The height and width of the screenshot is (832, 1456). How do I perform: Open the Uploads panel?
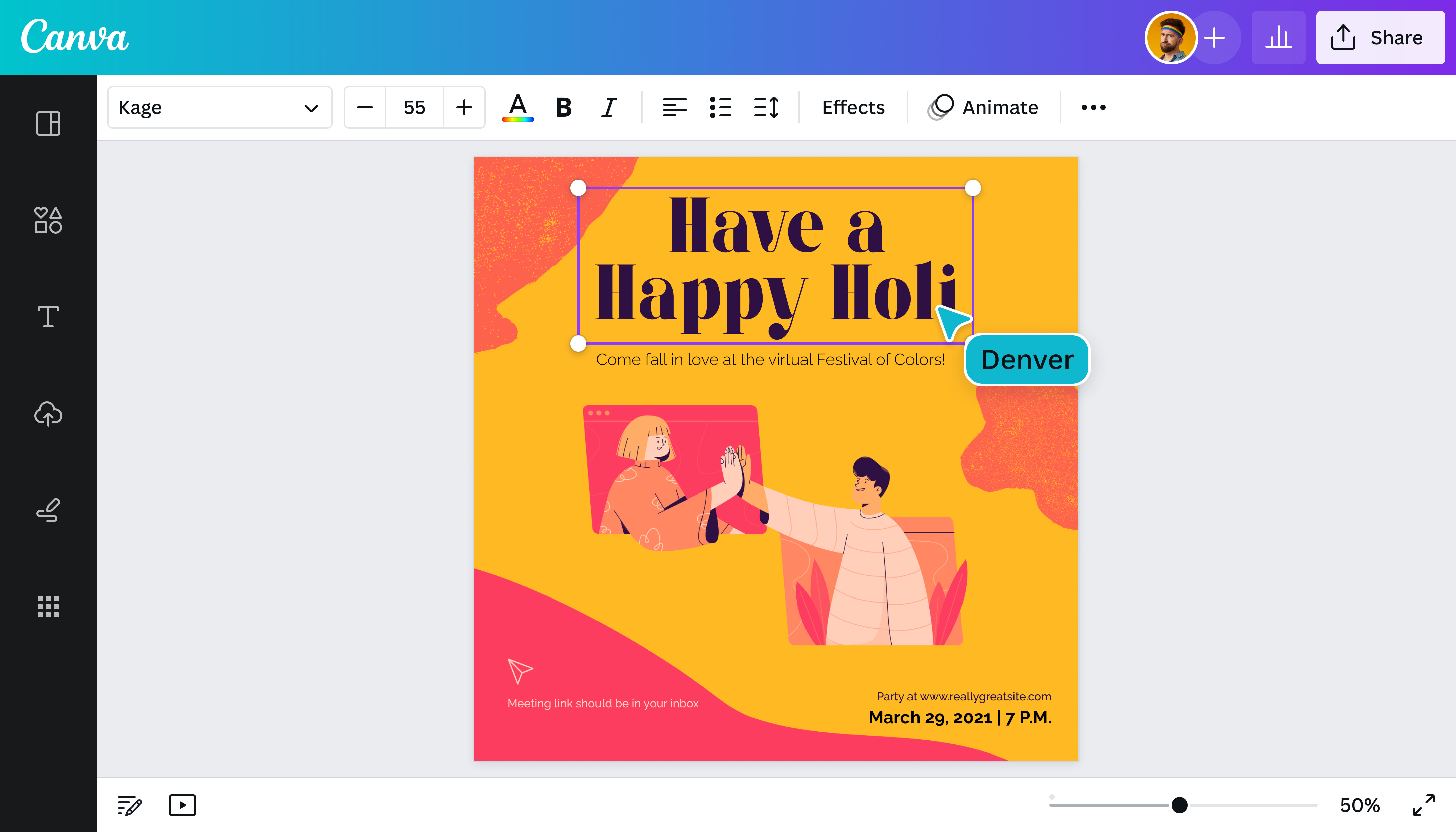[47, 414]
